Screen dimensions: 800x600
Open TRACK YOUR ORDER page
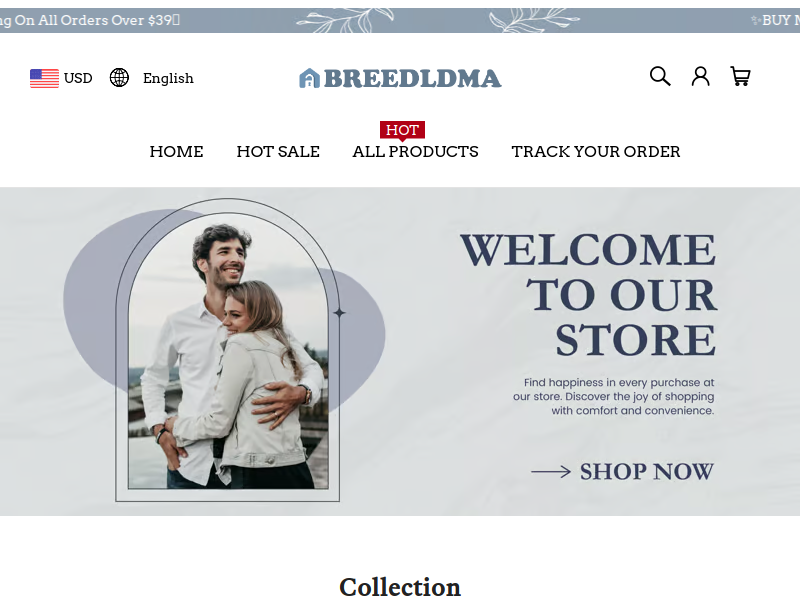tap(596, 152)
